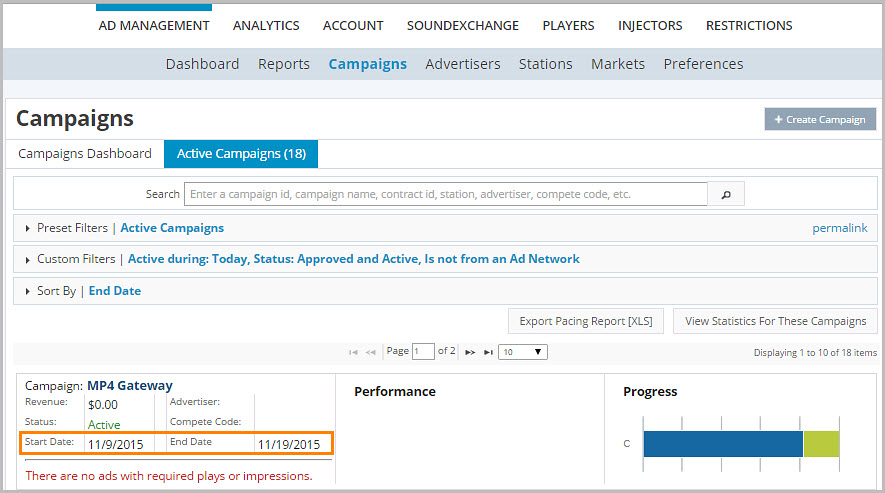The height and width of the screenshot is (493, 885).
Task: Click the previous page arrow
Action: point(371,352)
